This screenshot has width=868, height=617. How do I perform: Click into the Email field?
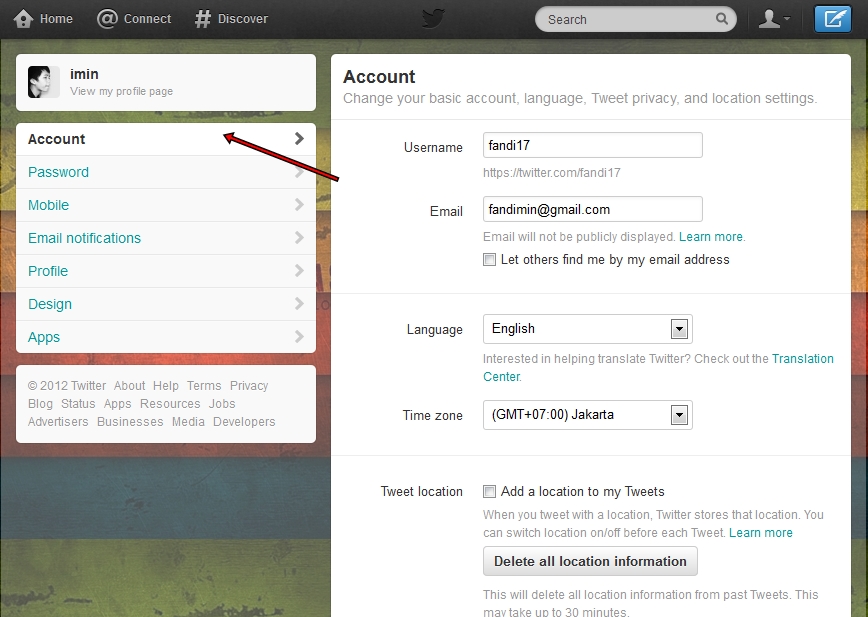(x=593, y=209)
